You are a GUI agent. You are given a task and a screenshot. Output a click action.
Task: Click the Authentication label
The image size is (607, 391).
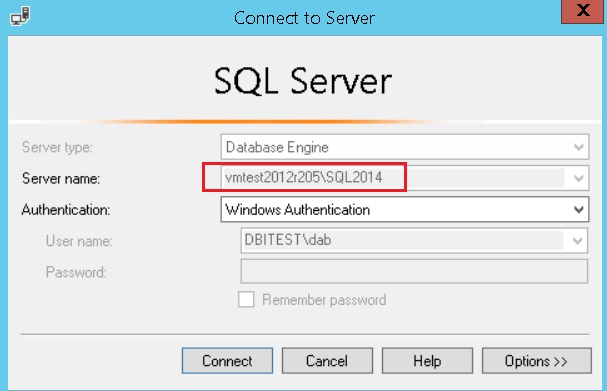pyautogui.click(x=66, y=210)
